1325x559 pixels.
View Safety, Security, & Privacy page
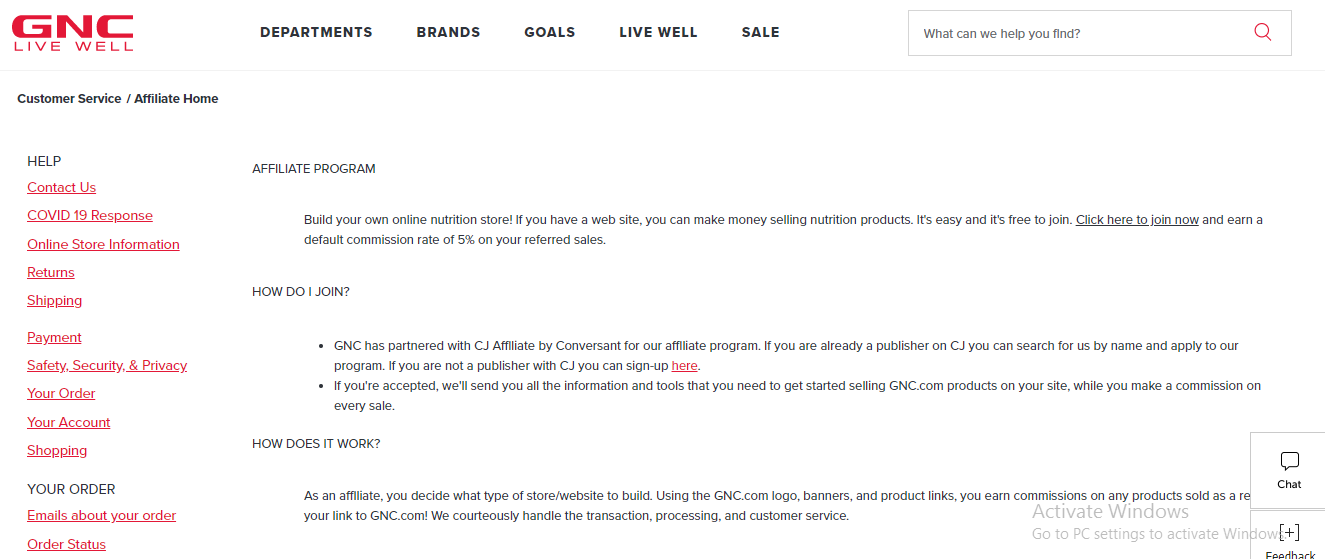pos(107,365)
